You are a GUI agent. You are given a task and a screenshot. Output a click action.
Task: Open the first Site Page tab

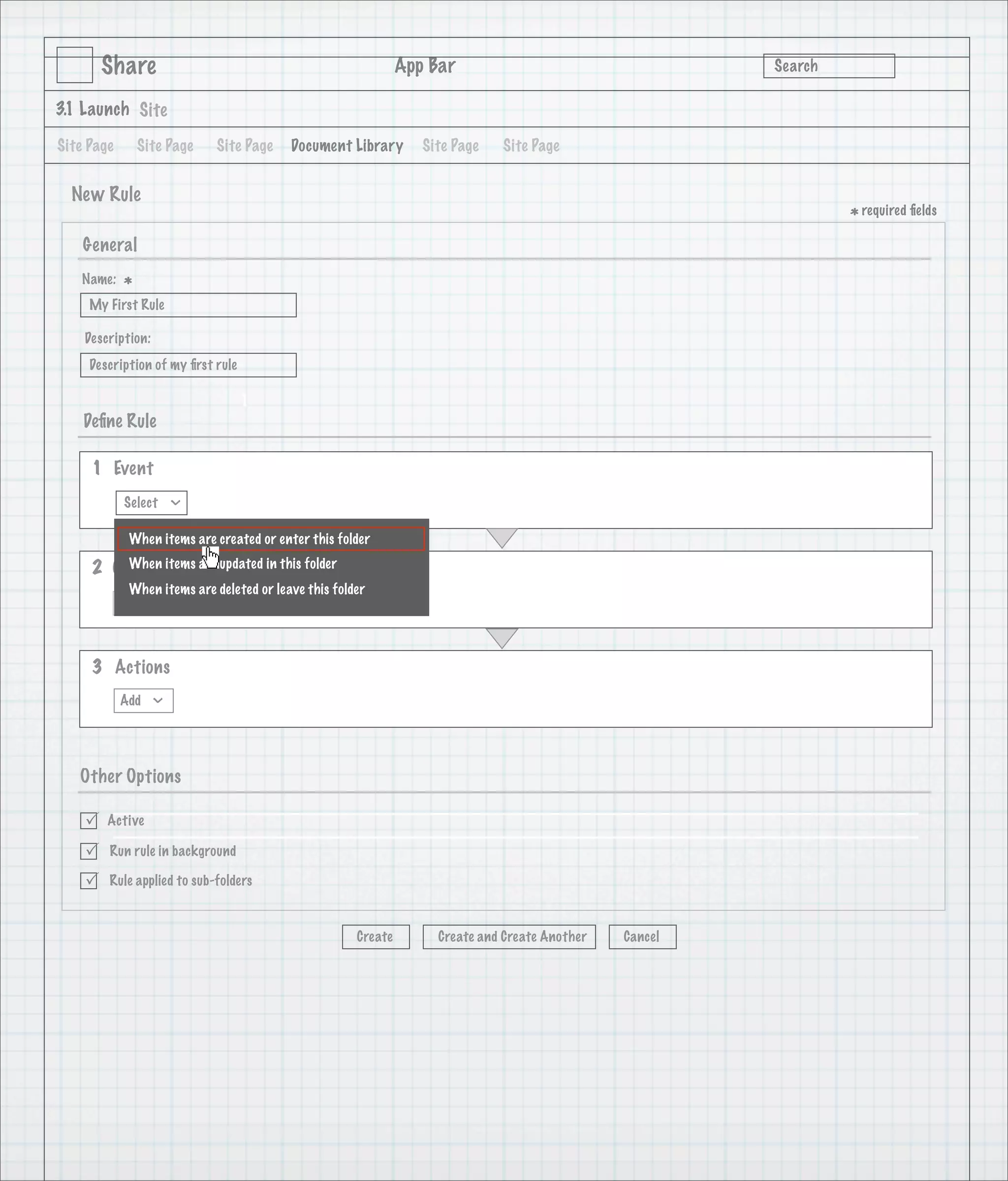coord(86,146)
